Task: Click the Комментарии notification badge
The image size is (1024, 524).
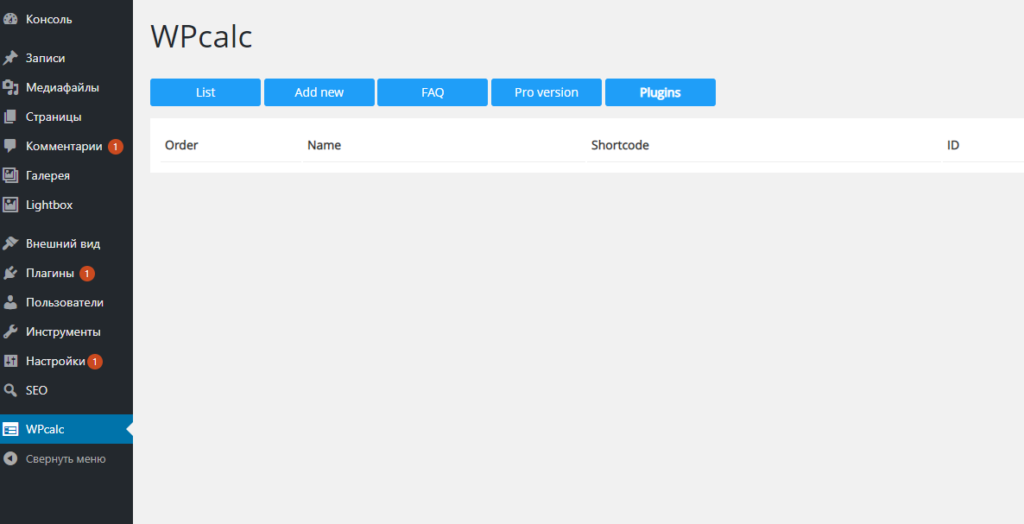Action: point(116,146)
